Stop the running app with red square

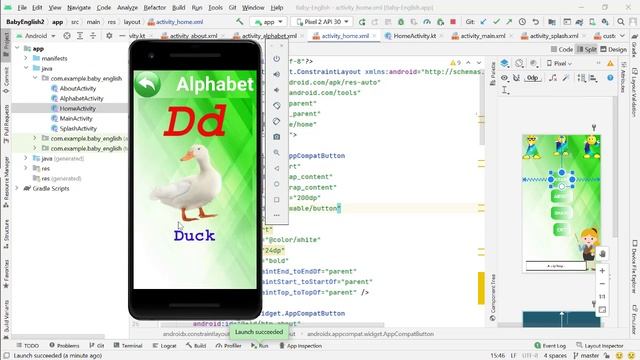click(x=453, y=22)
